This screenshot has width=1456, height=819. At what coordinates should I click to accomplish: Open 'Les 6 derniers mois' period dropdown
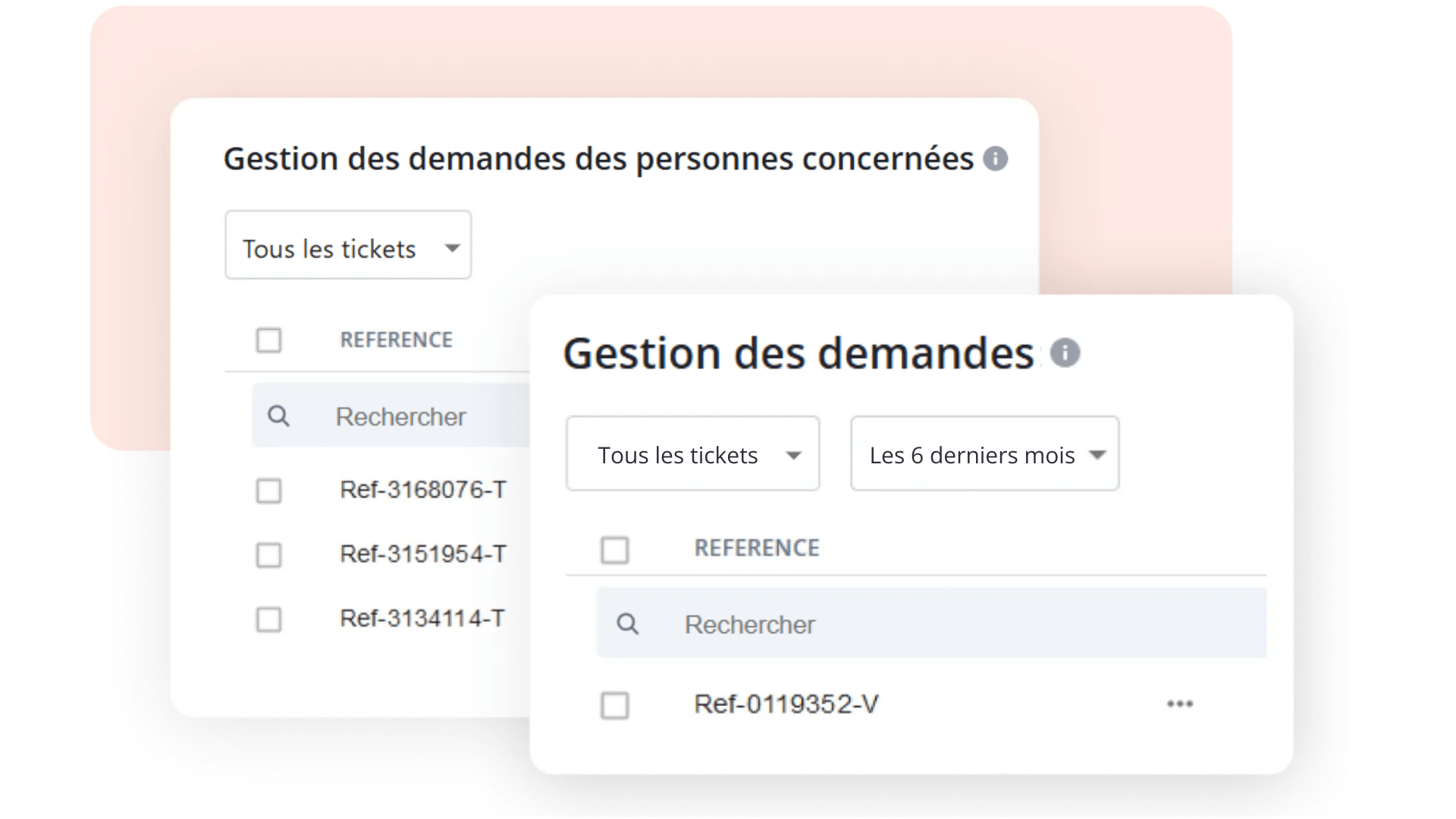[984, 453]
